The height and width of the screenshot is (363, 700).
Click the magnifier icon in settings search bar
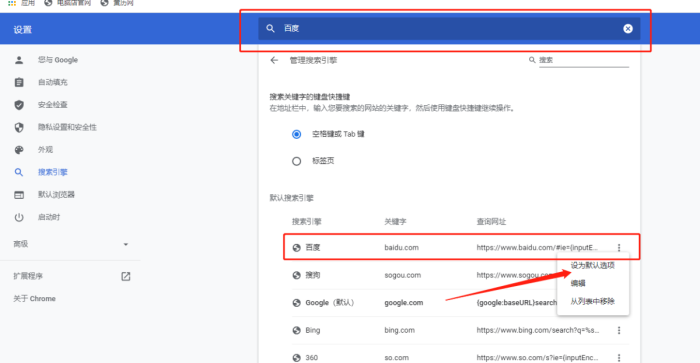click(x=270, y=28)
